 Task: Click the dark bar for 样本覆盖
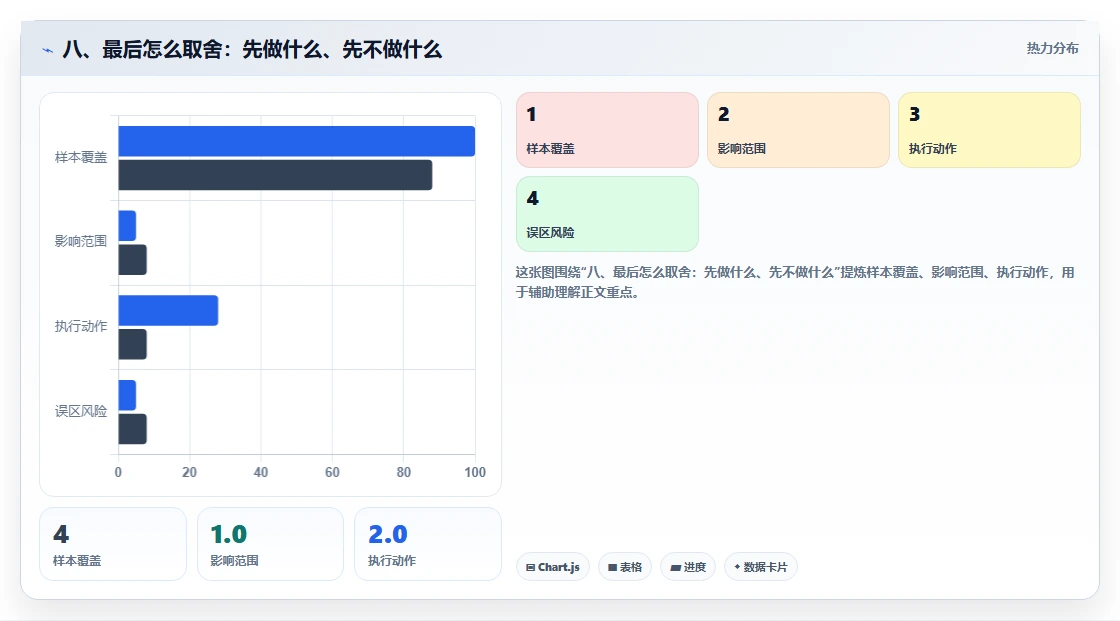[275, 175]
